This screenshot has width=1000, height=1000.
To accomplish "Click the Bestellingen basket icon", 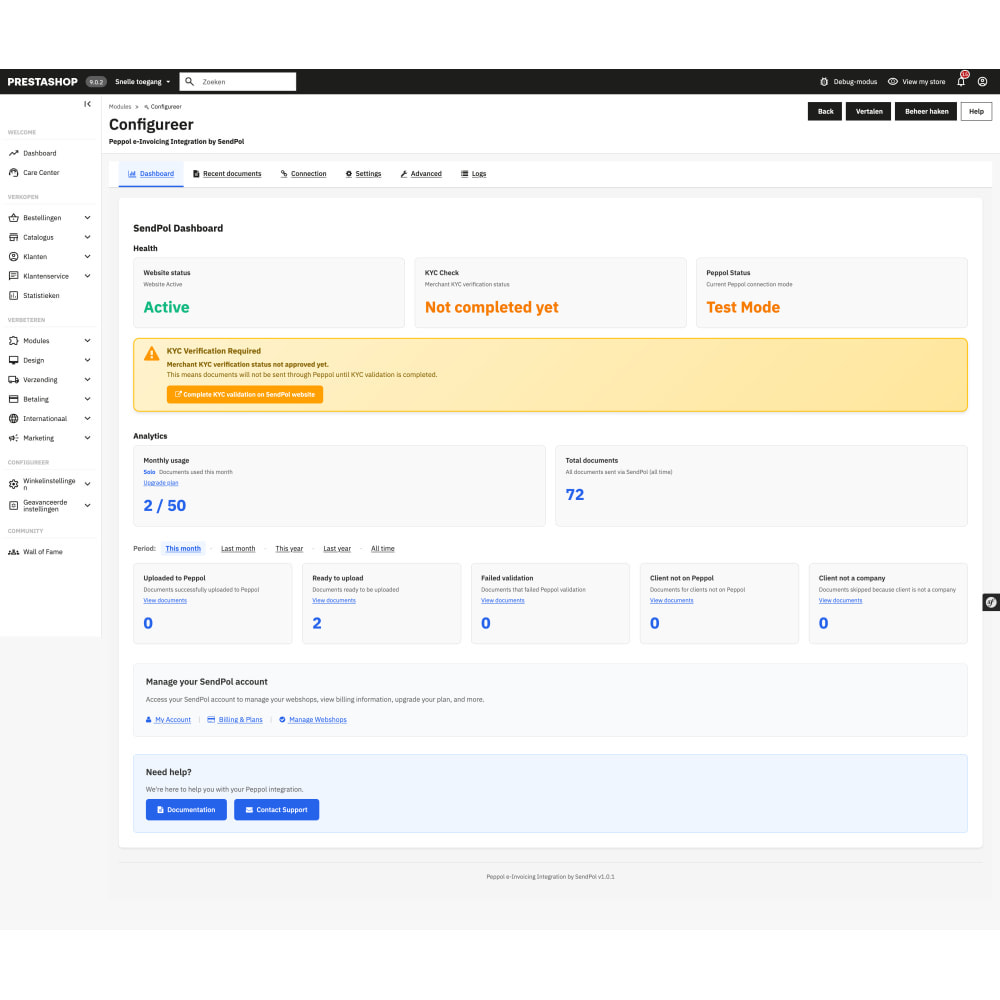I will click(x=13, y=217).
